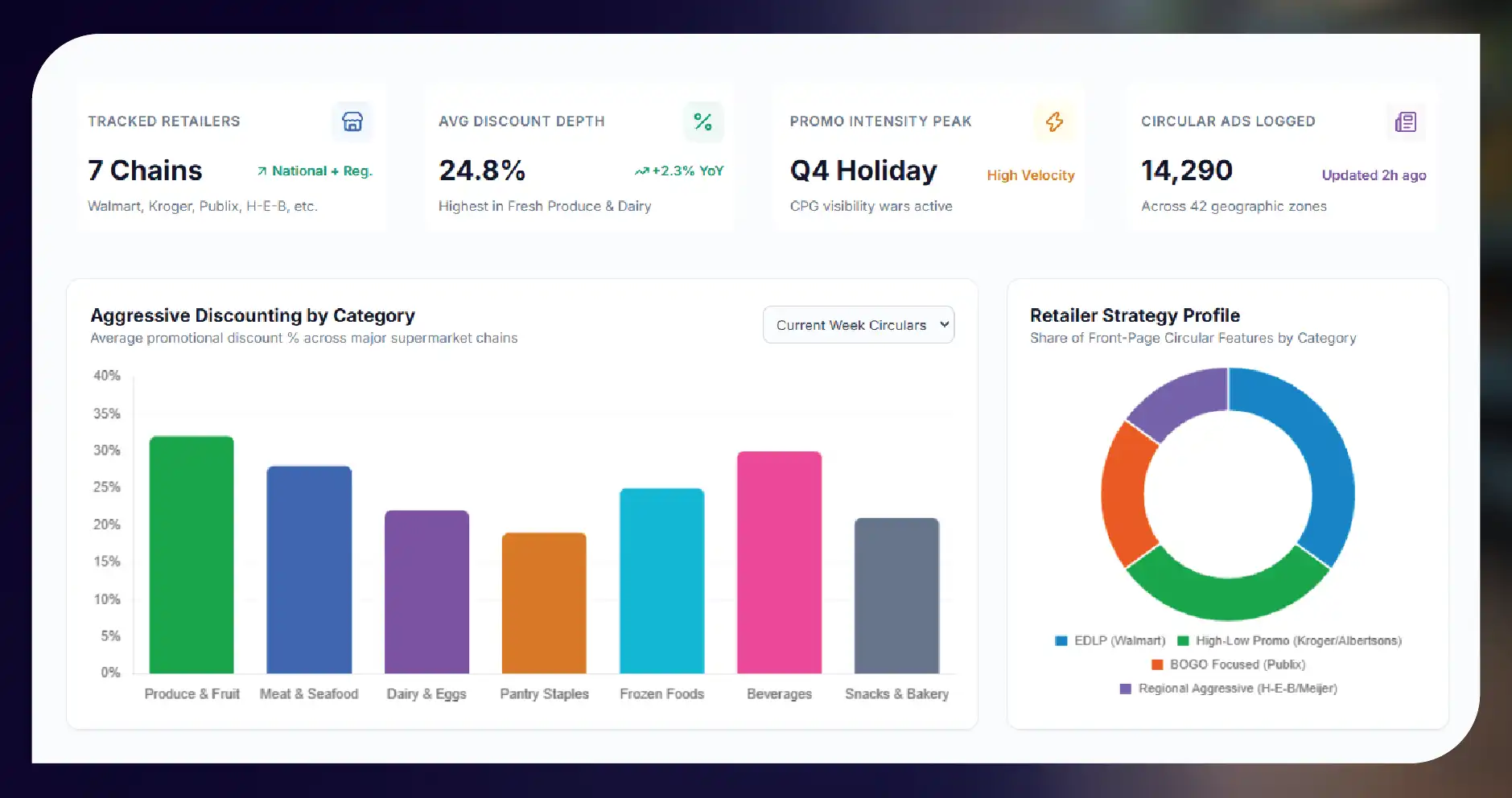Viewport: 1512px width, 798px height.
Task: Select the purple Dairy & Eggs bar
Action: [x=426, y=592]
